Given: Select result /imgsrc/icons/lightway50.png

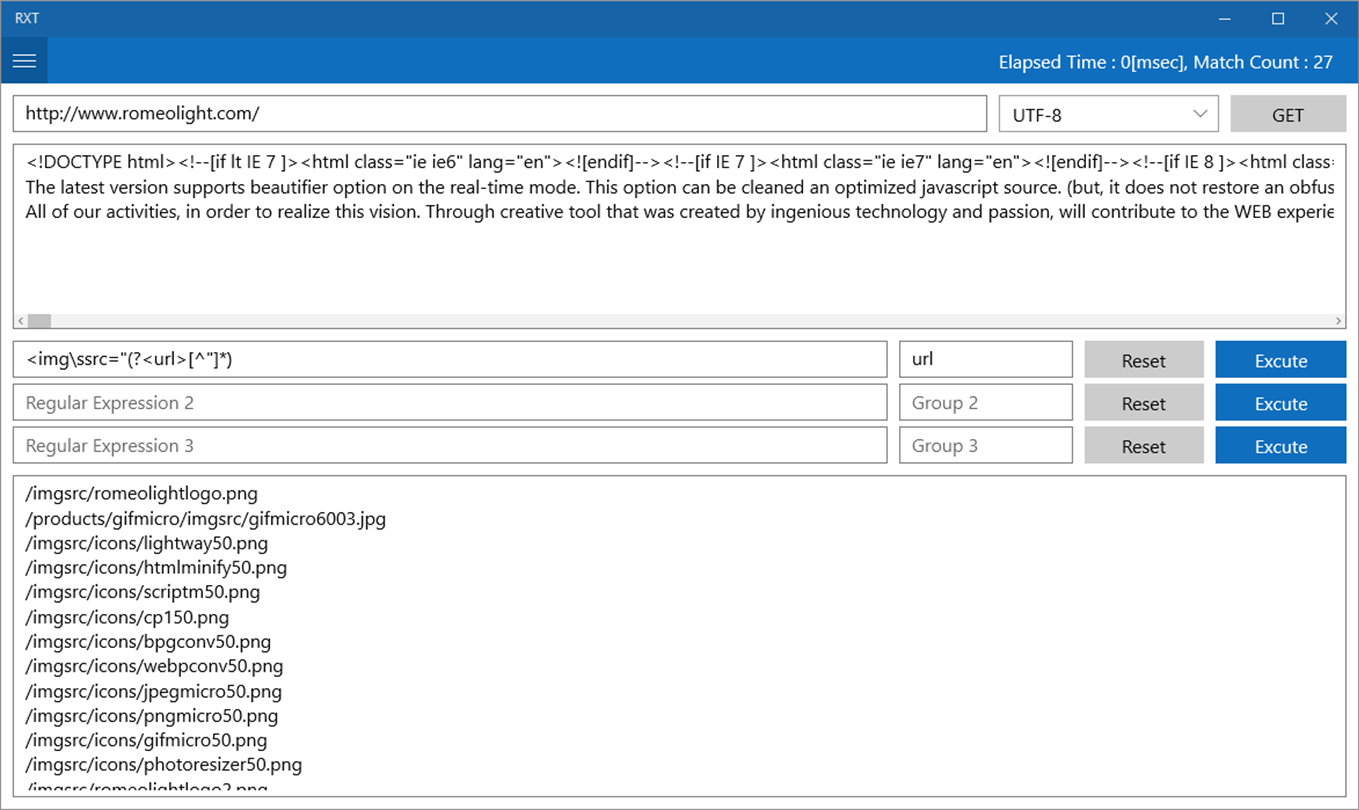Looking at the screenshot, I should pos(147,543).
